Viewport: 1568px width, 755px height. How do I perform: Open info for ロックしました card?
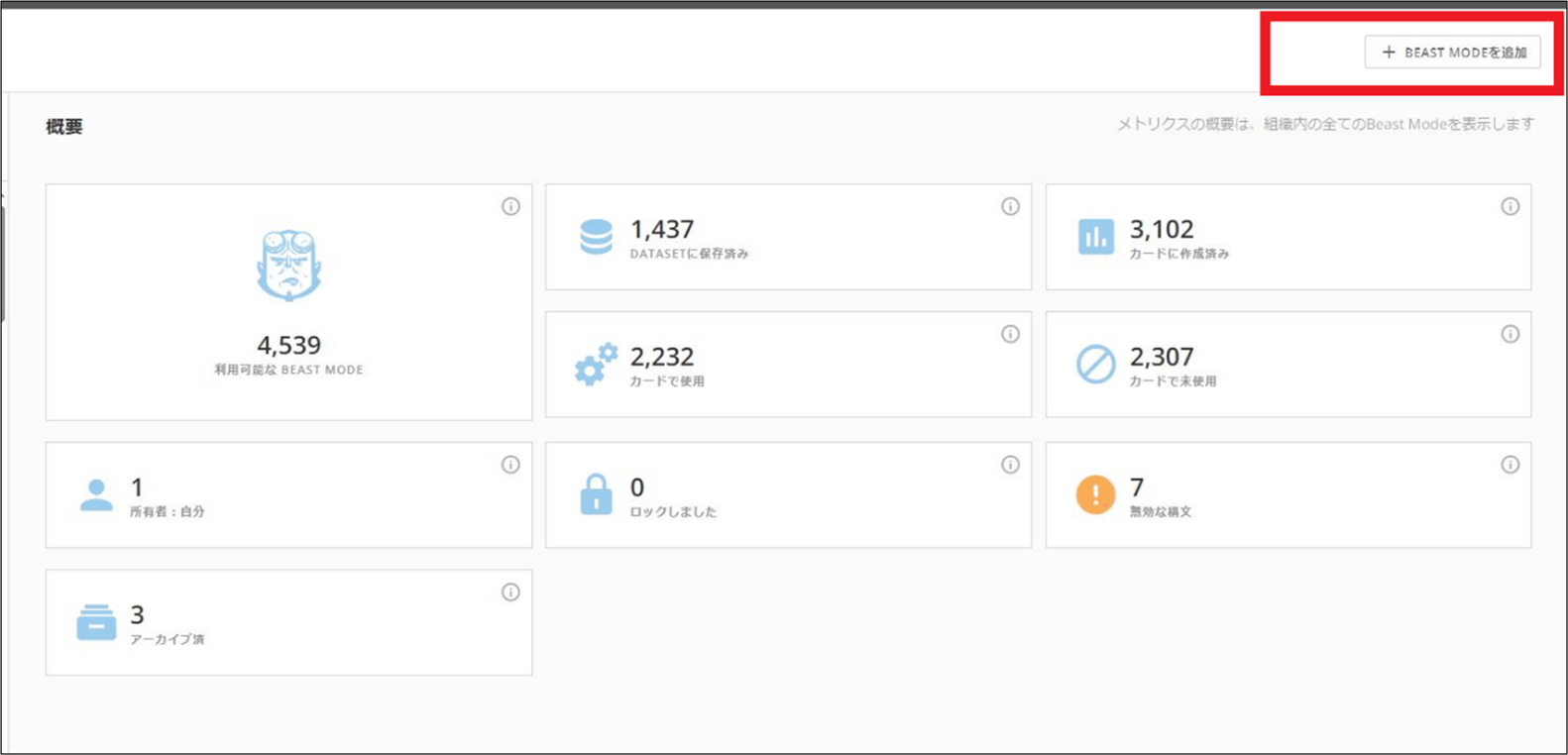coord(1010,465)
